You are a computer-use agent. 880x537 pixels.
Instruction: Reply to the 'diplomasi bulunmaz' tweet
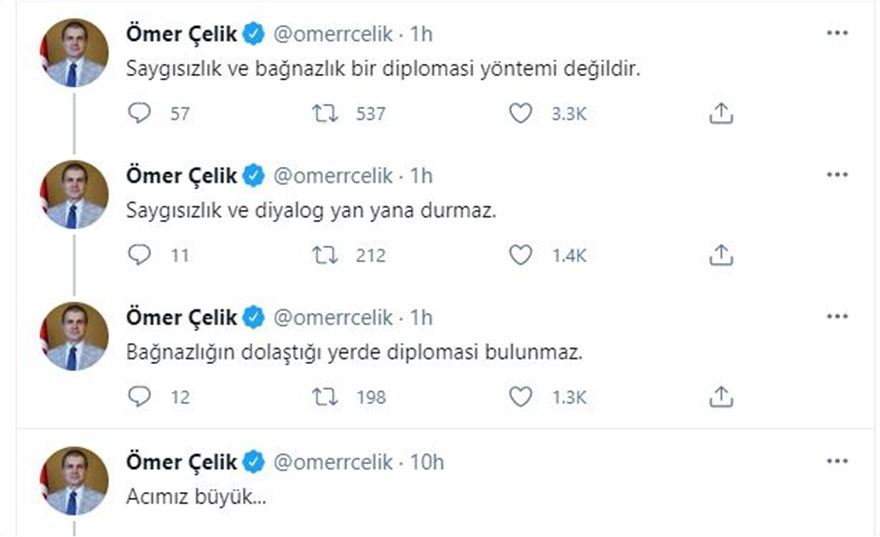(141, 398)
